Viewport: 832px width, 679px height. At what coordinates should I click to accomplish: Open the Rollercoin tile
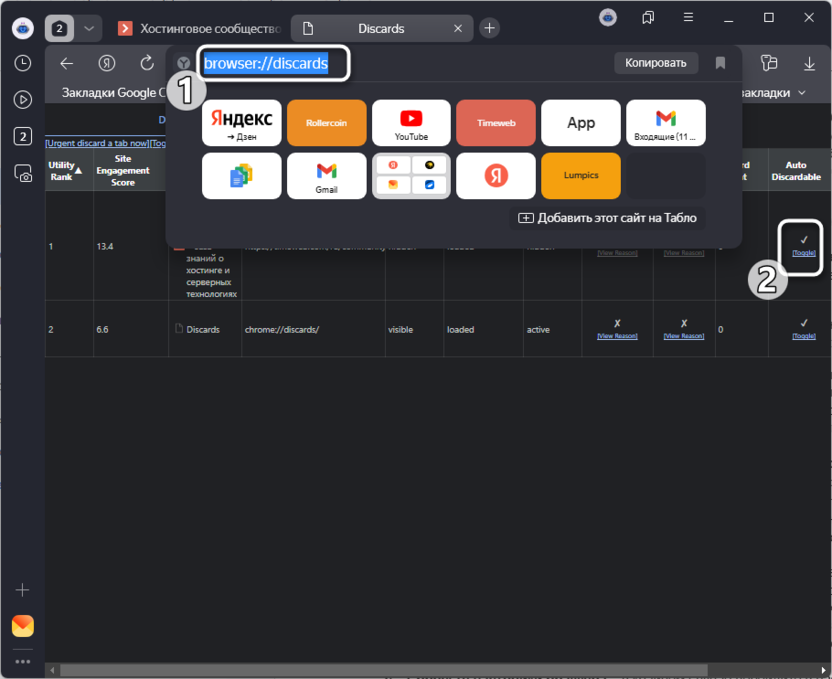[326, 123]
